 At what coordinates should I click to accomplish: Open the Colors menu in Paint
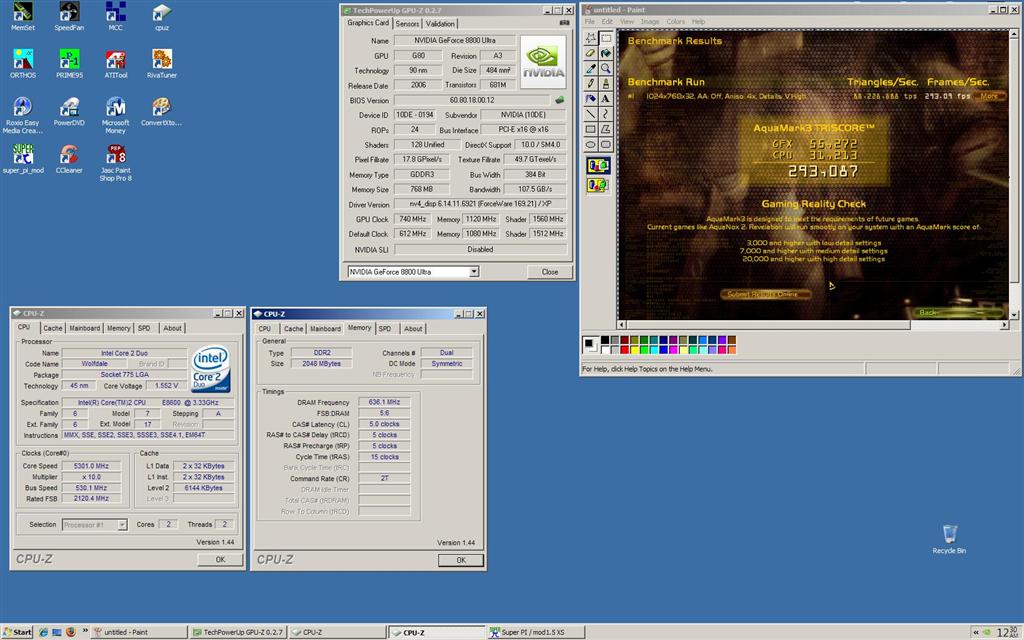tap(676, 22)
